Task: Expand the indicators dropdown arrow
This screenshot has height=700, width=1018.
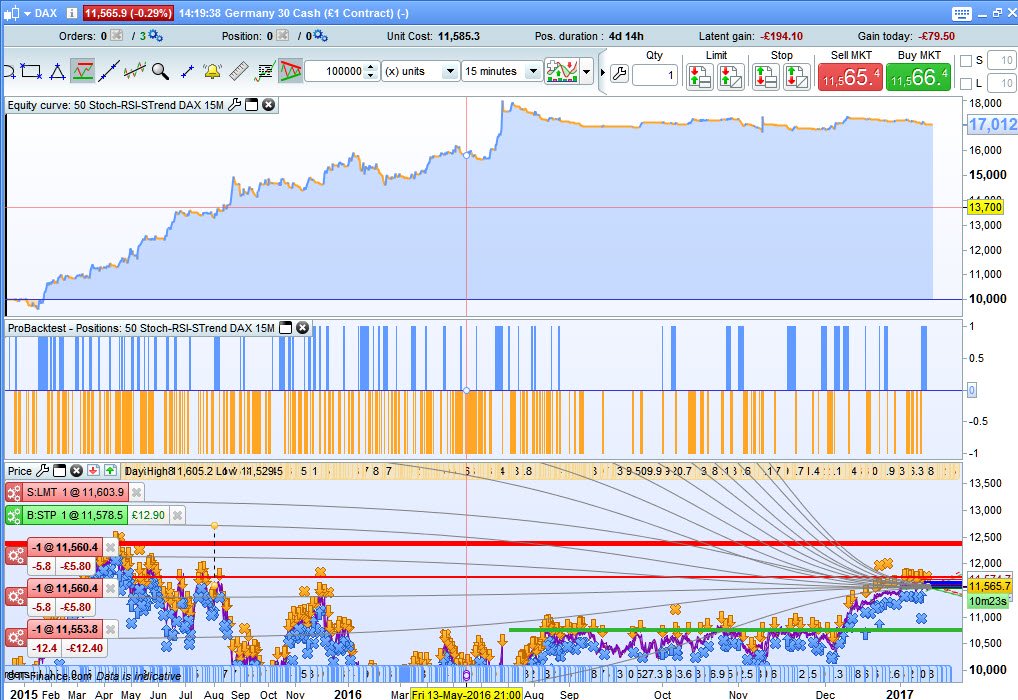Action: pos(586,73)
